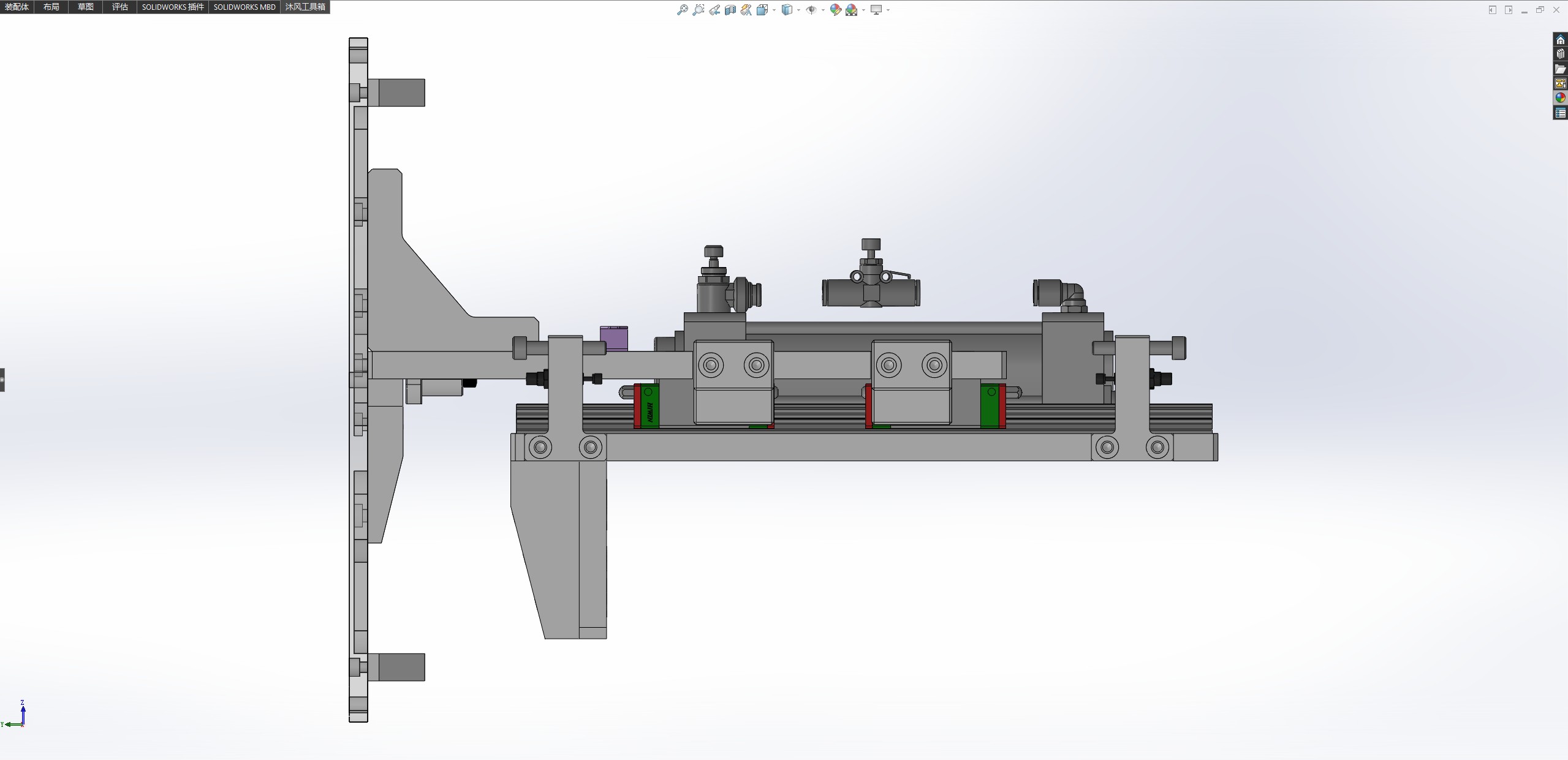The width and height of the screenshot is (1568, 760).
Task: Open the Hide/Show Items eye dropdown
Action: pos(811,10)
